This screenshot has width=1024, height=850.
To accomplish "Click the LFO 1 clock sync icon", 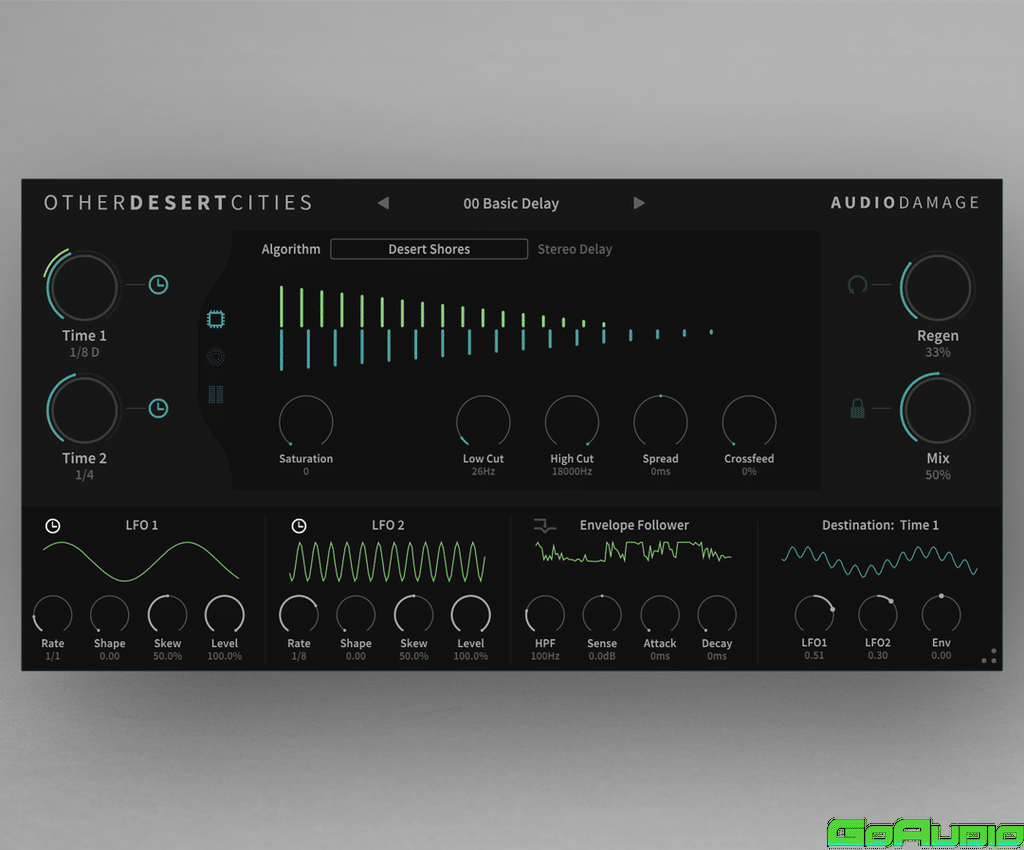I will pyautogui.click(x=53, y=526).
